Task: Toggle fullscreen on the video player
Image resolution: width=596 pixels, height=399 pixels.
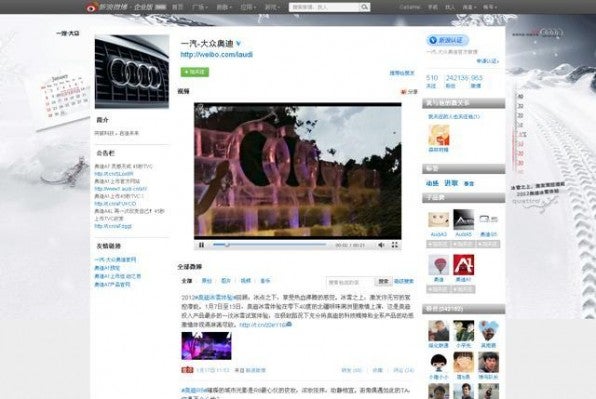Action: [x=395, y=245]
